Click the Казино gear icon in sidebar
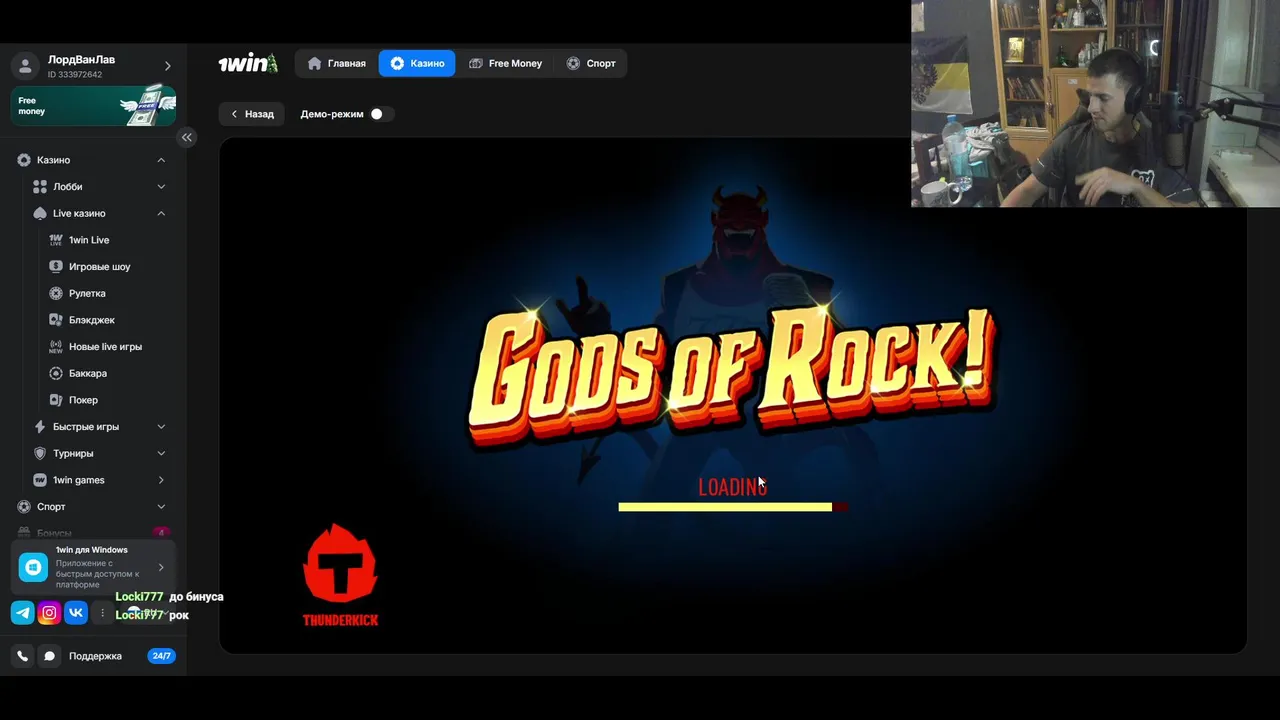The height and width of the screenshot is (720, 1280). pos(24,160)
